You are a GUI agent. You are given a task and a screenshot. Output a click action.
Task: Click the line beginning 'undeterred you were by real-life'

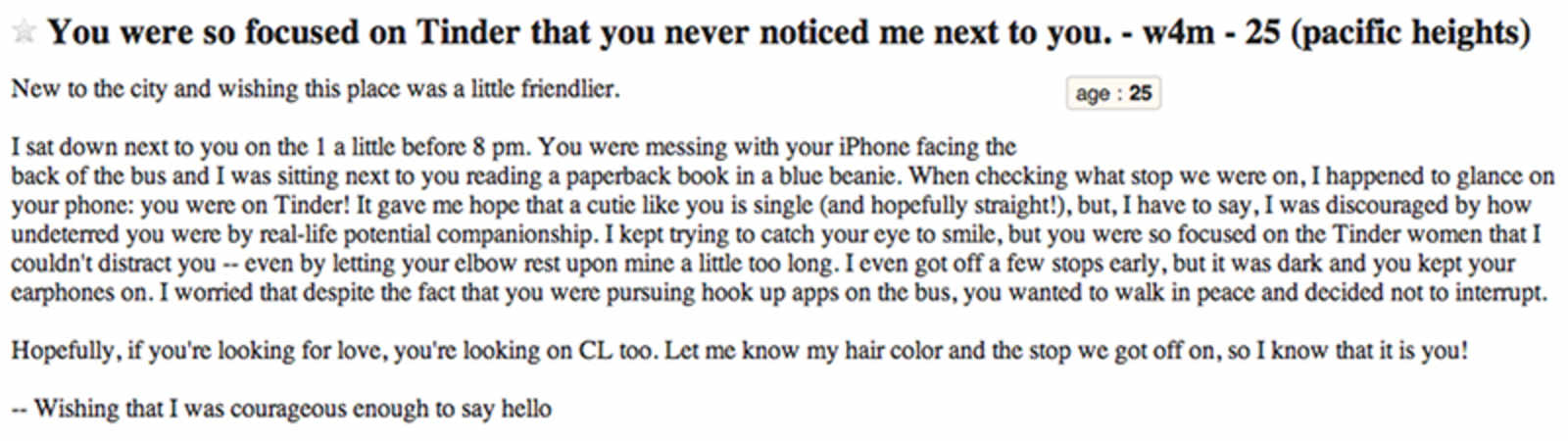click(x=776, y=235)
